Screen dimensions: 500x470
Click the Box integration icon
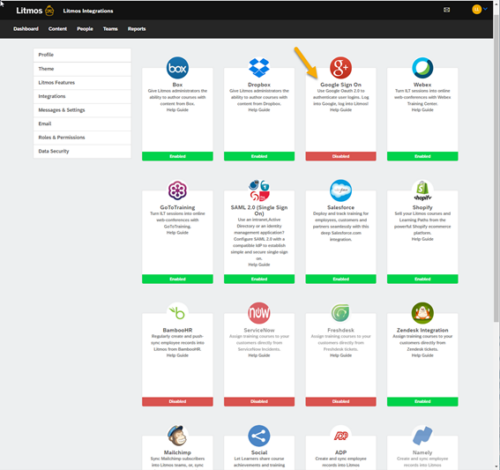tap(177, 68)
